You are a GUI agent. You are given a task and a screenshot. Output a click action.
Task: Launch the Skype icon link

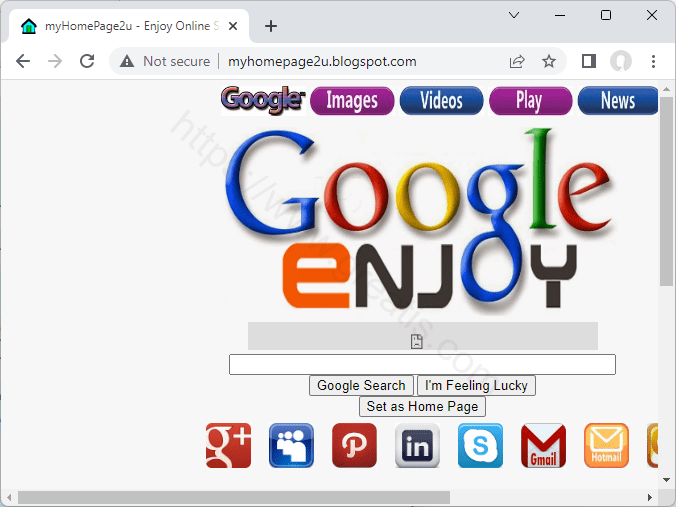tap(480, 445)
